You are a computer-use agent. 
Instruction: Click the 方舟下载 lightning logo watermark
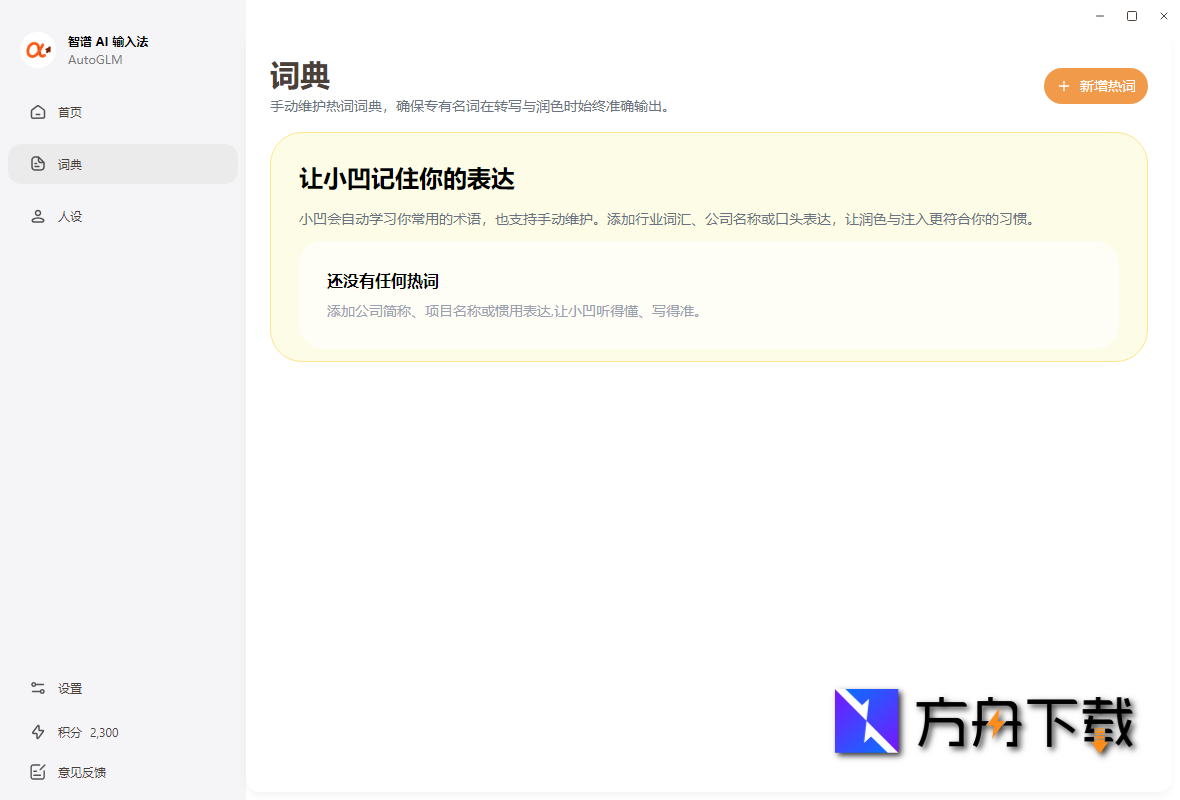866,721
